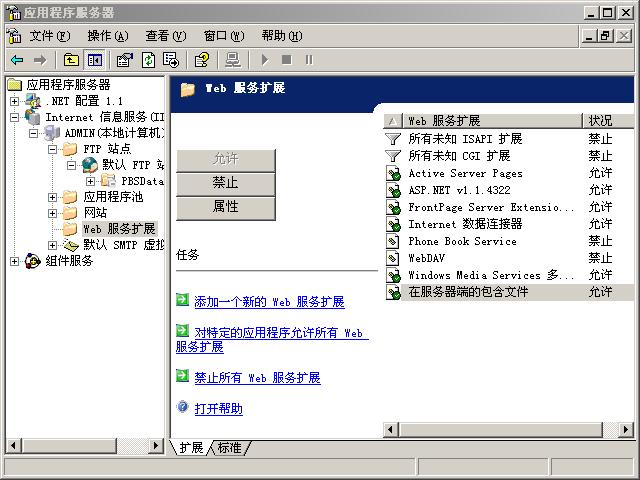Toggle the show/hide console tree icon
The height and width of the screenshot is (480, 640).
pos(95,60)
